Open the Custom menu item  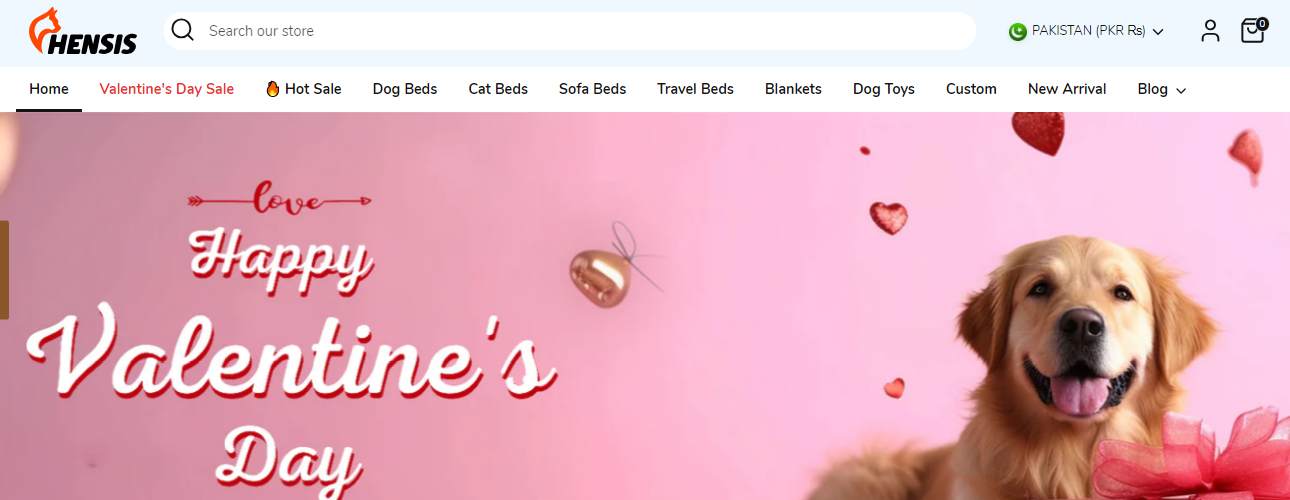point(971,89)
